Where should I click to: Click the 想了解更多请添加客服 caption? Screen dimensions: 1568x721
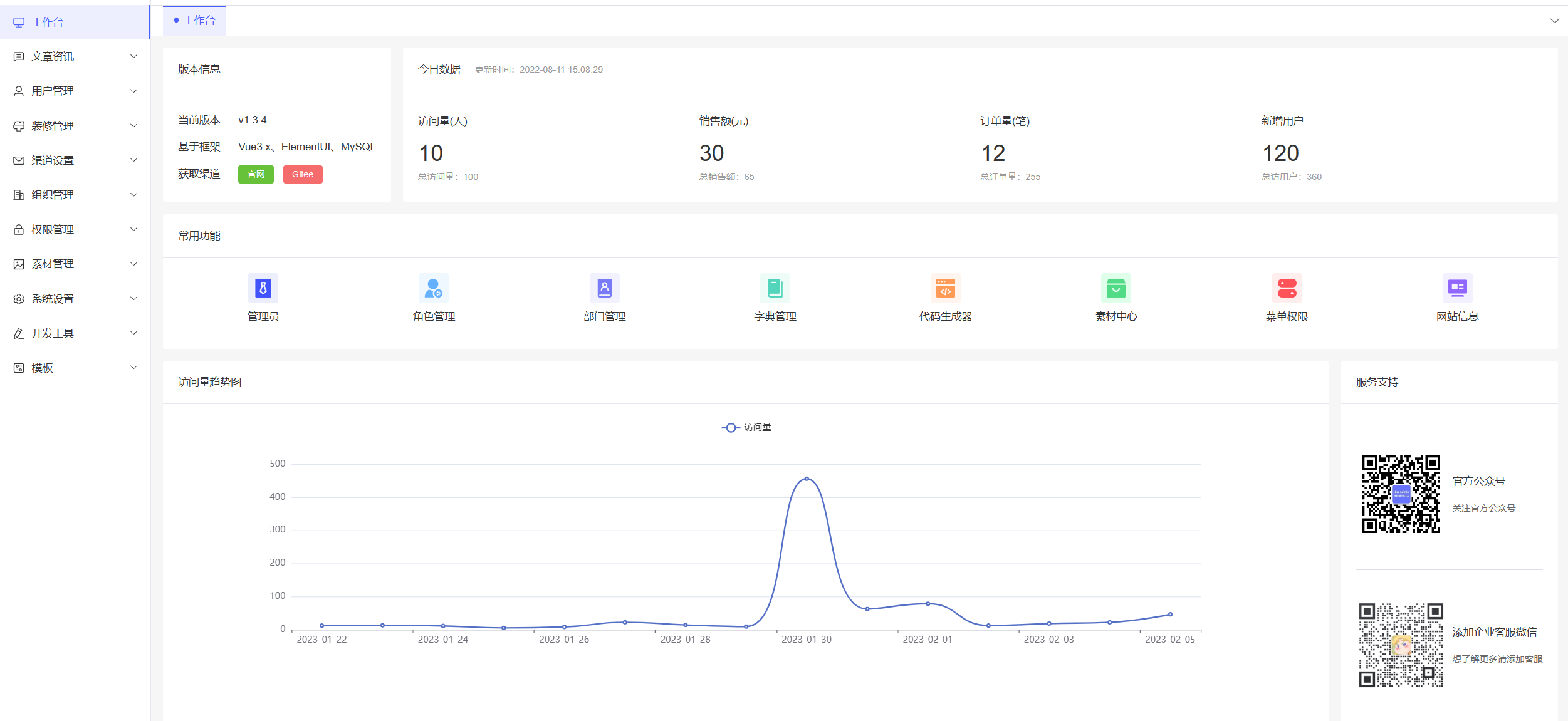pyautogui.click(x=1498, y=659)
